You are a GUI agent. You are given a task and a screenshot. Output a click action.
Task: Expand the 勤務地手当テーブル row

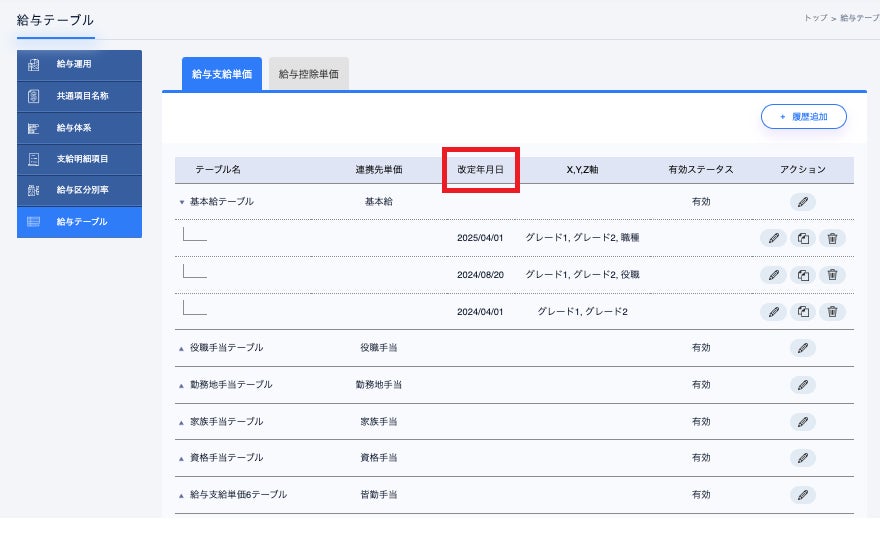tap(182, 385)
